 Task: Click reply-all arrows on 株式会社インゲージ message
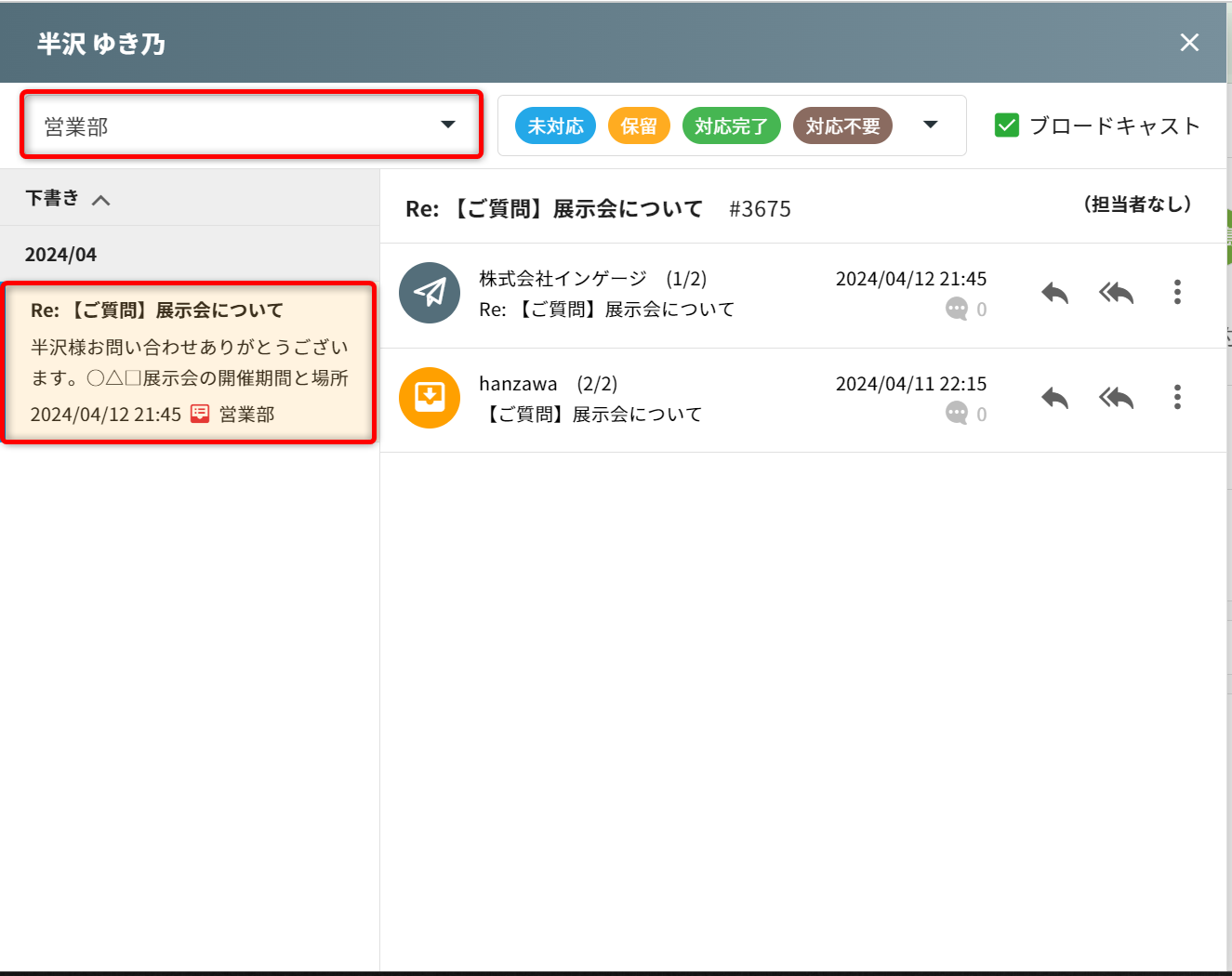click(1116, 294)
